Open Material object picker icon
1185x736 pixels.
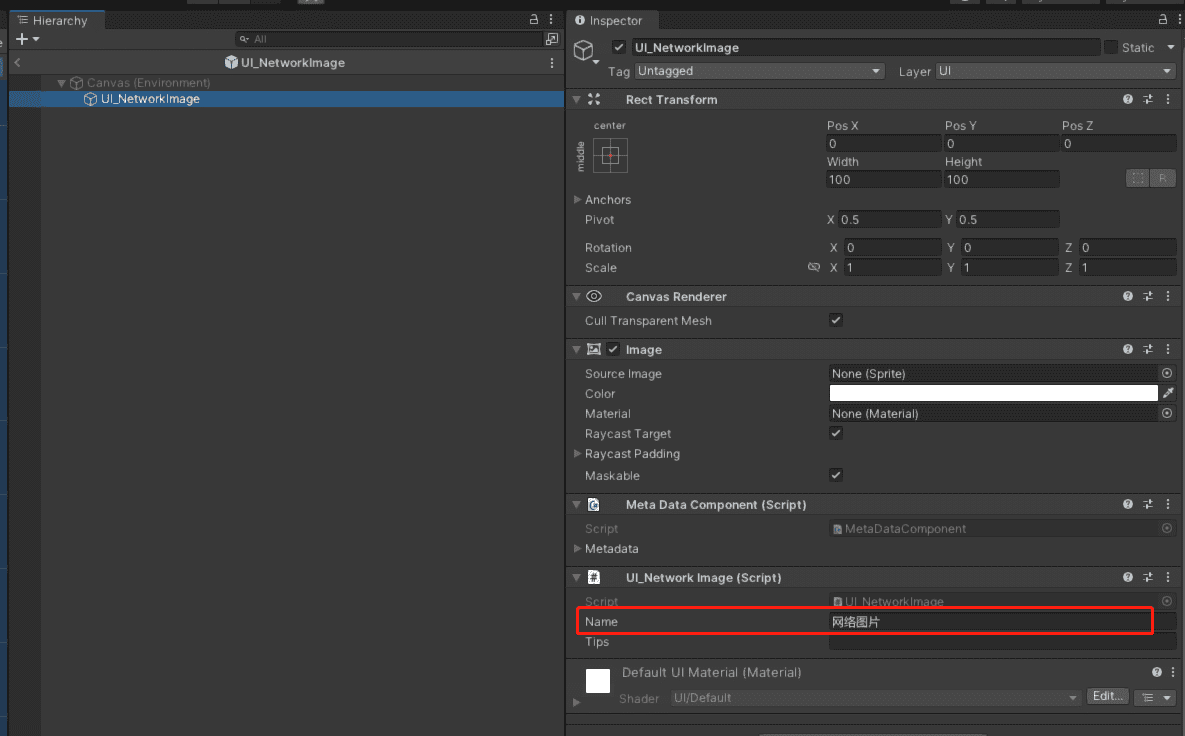(x=1167, y=413)
